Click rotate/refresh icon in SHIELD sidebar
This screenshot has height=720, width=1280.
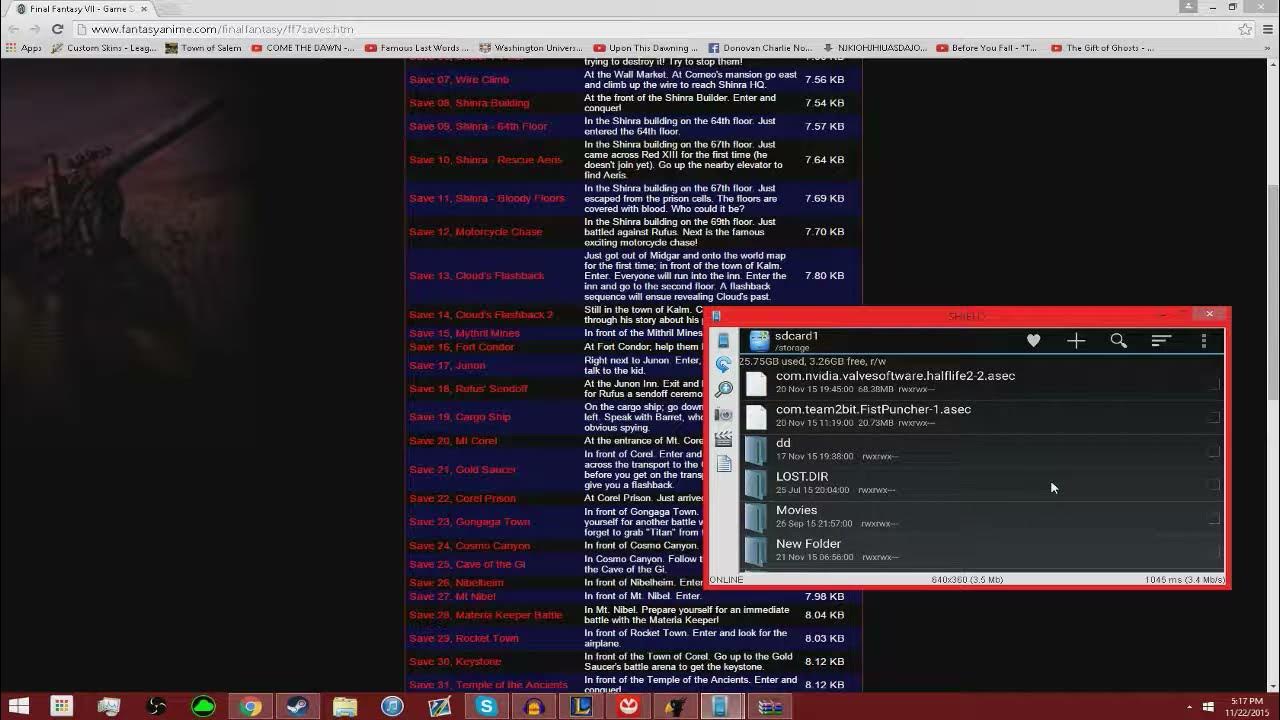click(723, 365)
